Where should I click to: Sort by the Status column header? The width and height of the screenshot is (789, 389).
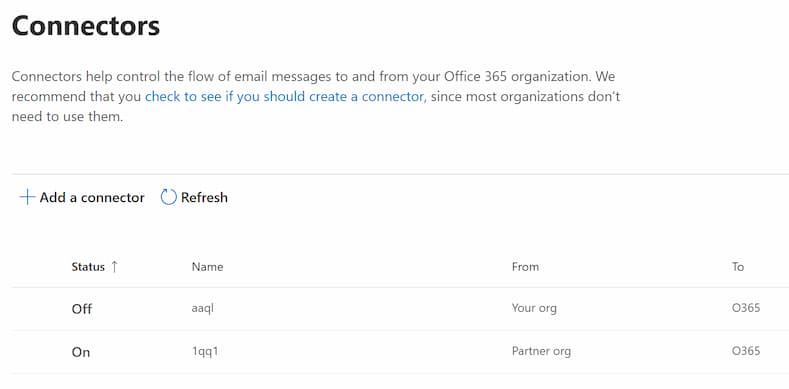coord(88,267)
